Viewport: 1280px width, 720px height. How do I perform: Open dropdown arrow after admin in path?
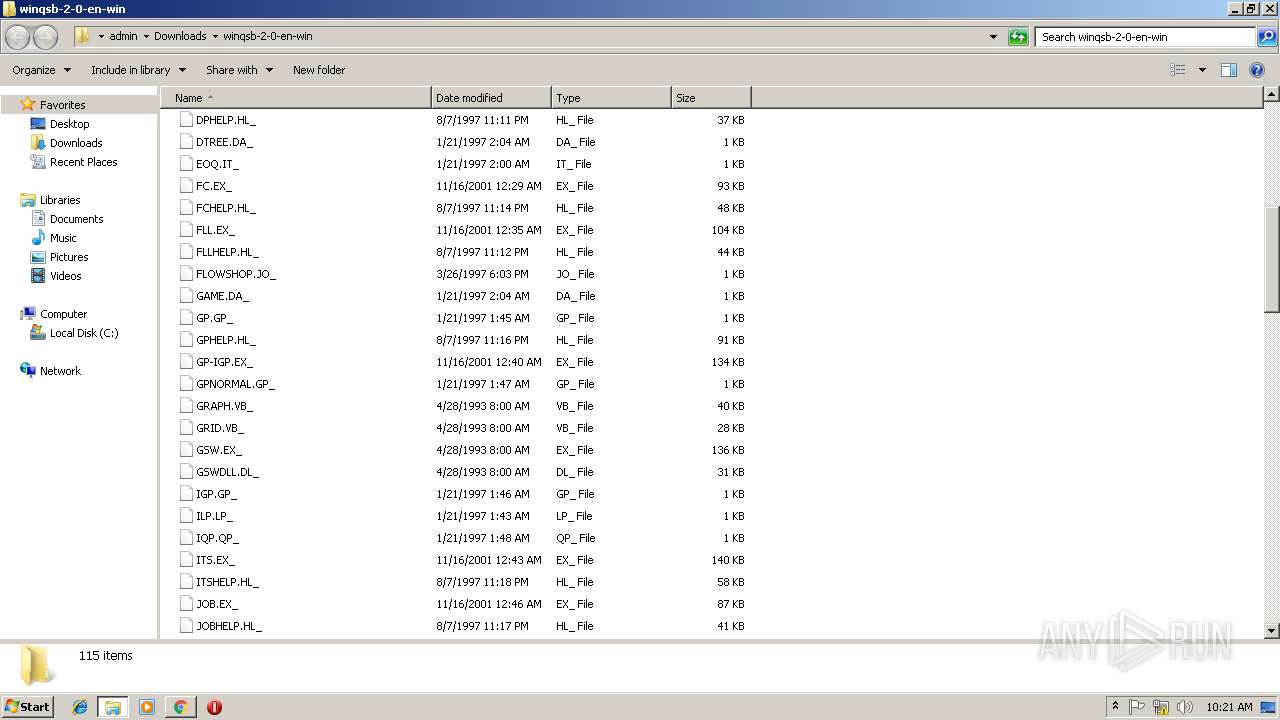[146, 37]
